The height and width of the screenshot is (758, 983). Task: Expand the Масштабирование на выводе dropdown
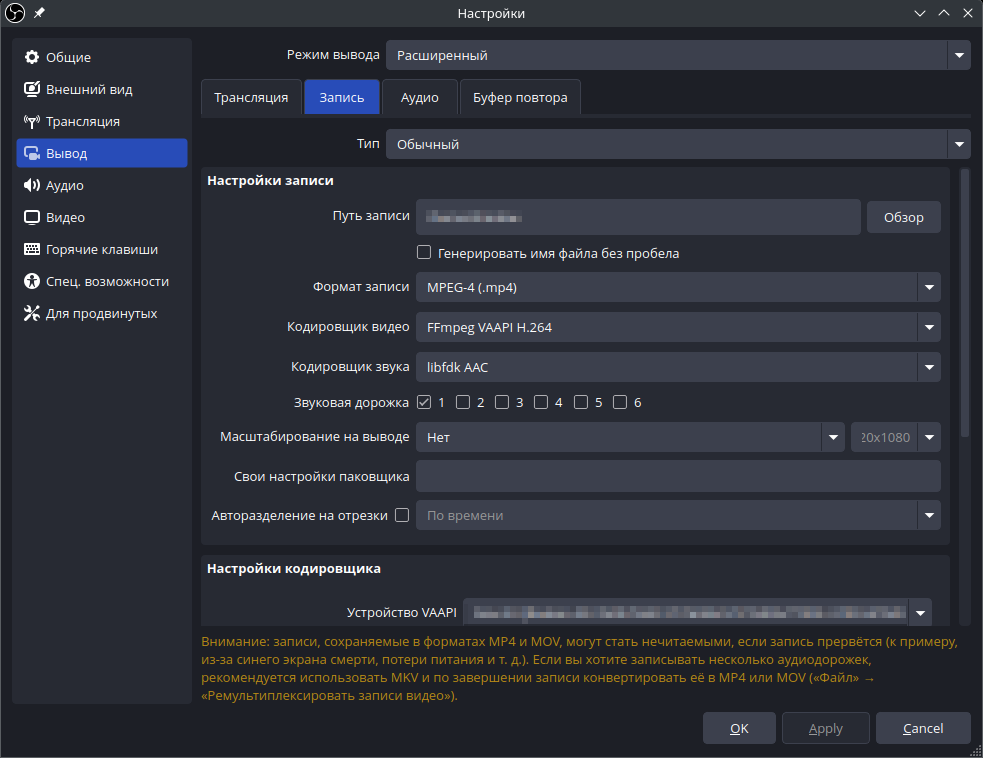[630, 437]
